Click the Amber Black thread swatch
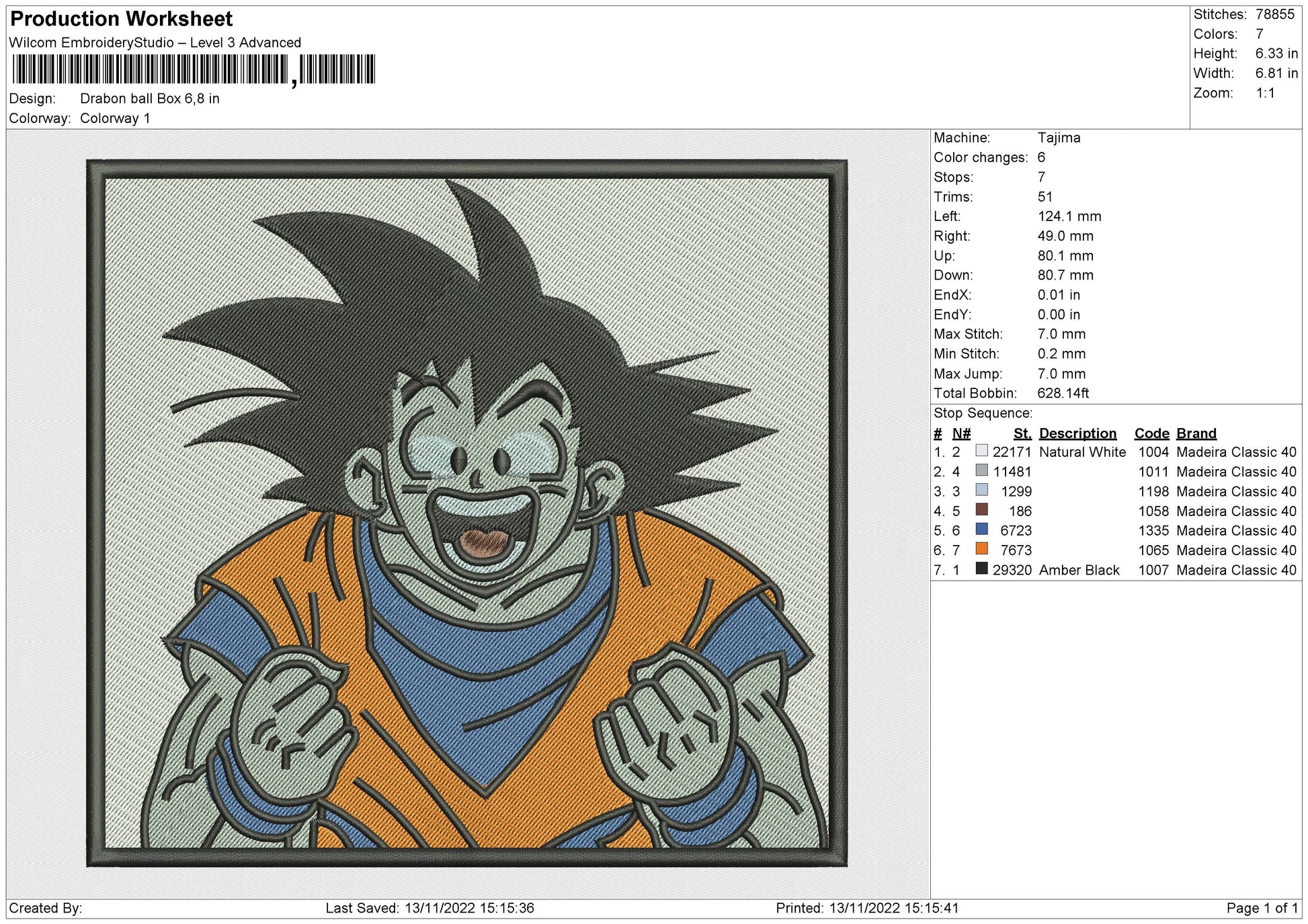The image size is (1308, 924). 981,569
